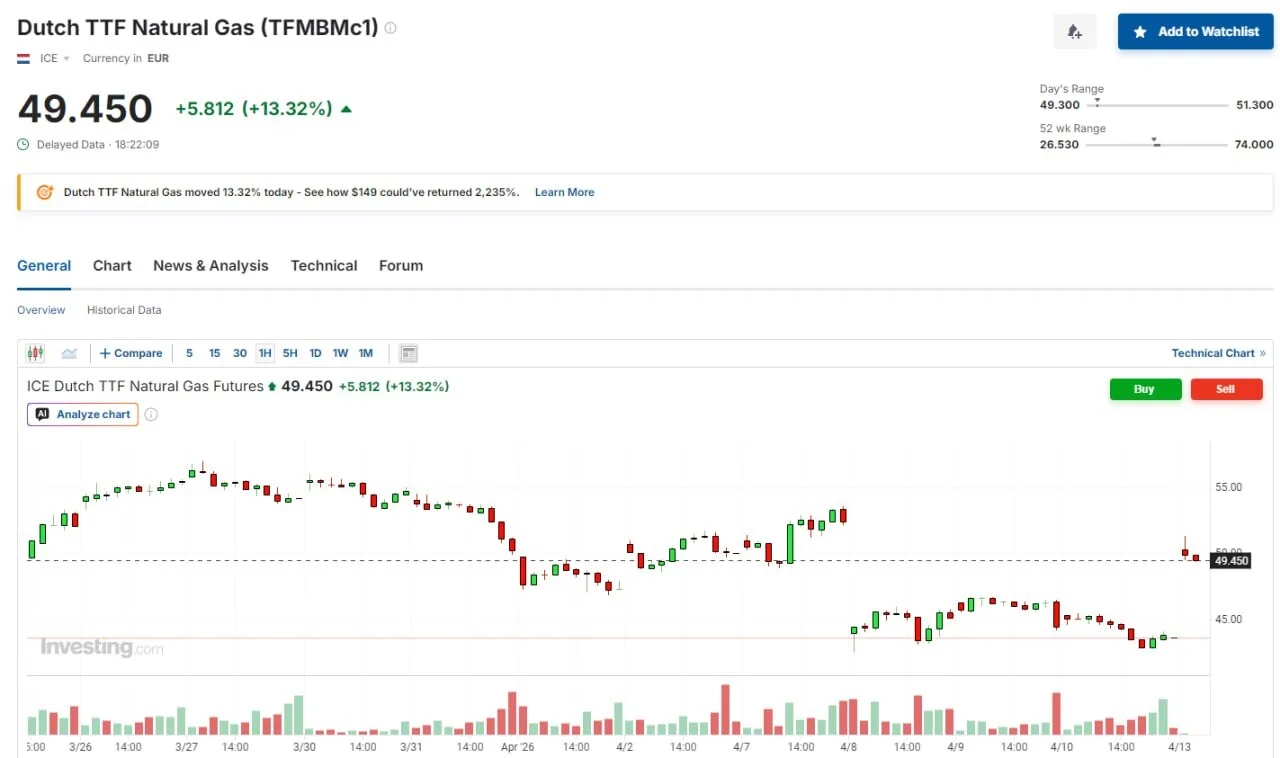
Task: Create a price alert with the bell icon
Action: pyautogui.click(x=1075, y=32)
